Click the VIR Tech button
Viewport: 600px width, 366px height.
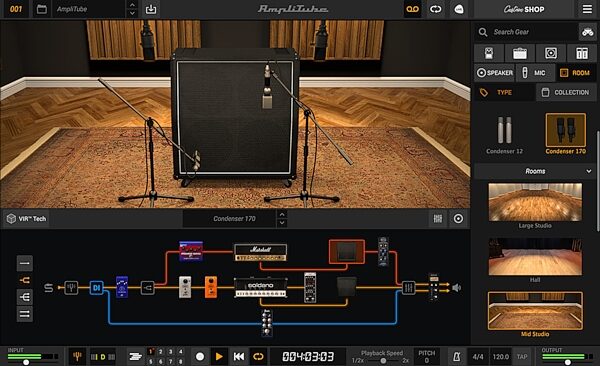[x=26, y=219]
